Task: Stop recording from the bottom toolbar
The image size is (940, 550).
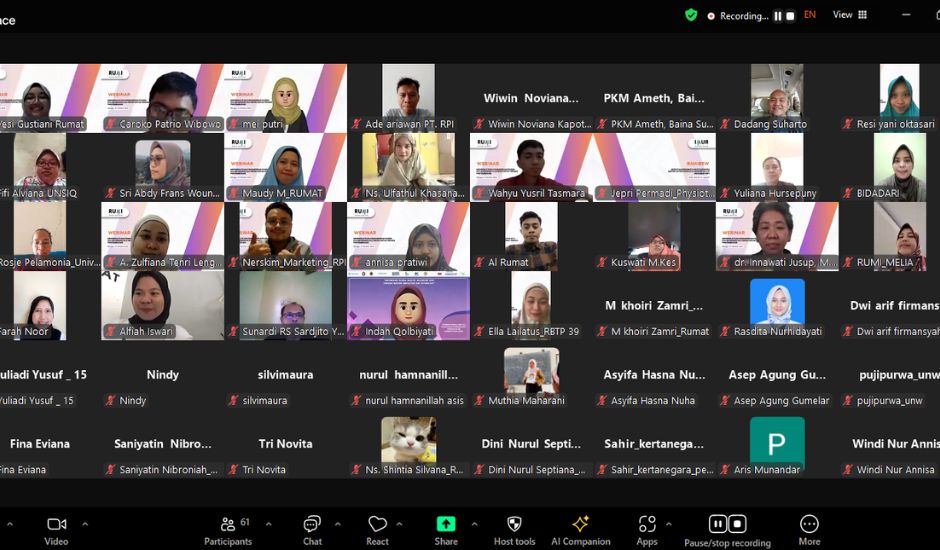Action: point(738,524)
